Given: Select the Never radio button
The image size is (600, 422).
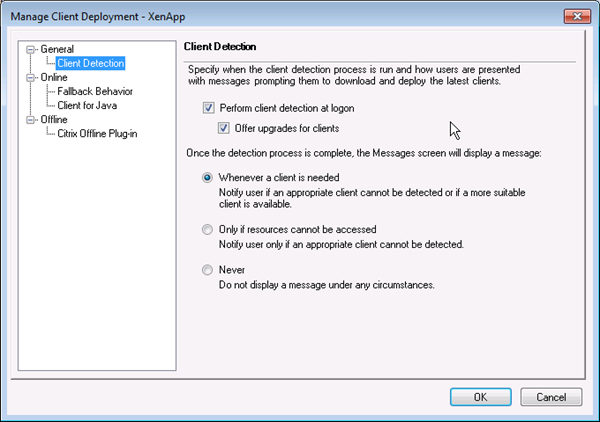Looking at the screenshot, I should pos(207,270).
